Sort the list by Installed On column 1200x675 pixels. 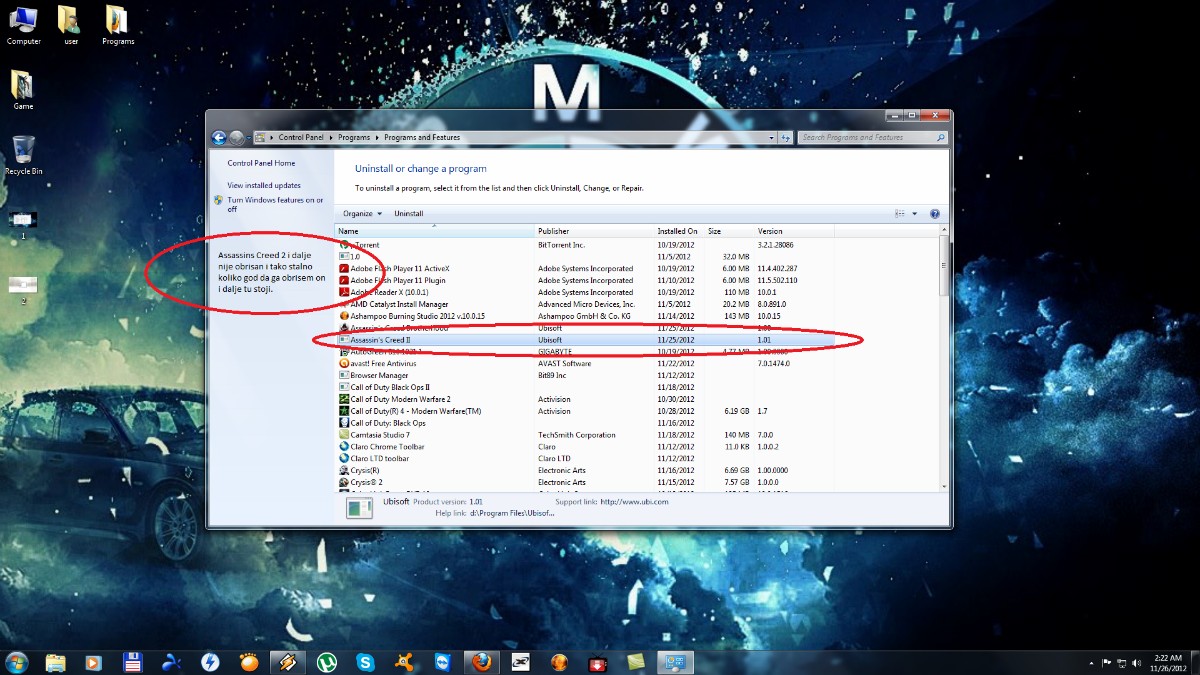tap(679, 231)
